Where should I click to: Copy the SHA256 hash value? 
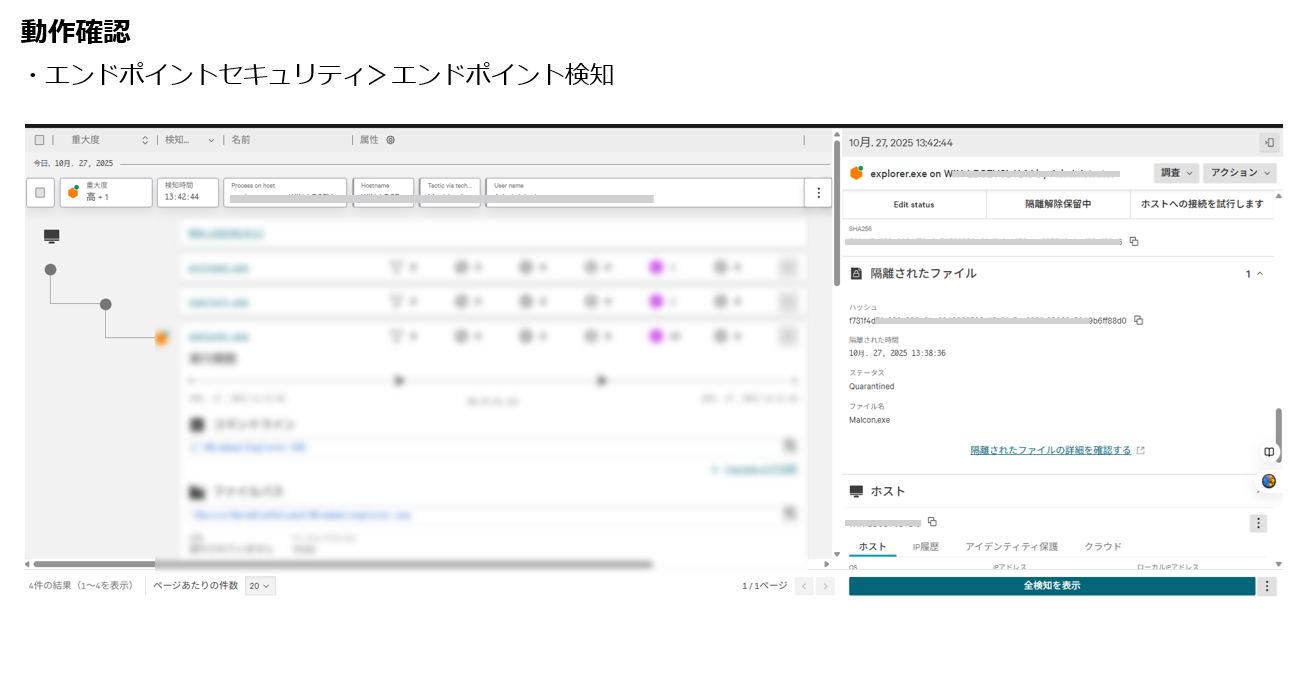coord(1134,241)
